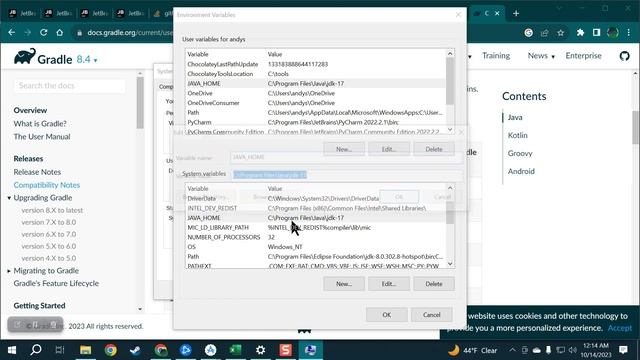Go back in the browser
The image size is (640, 360).
click(x=11, y=33)
